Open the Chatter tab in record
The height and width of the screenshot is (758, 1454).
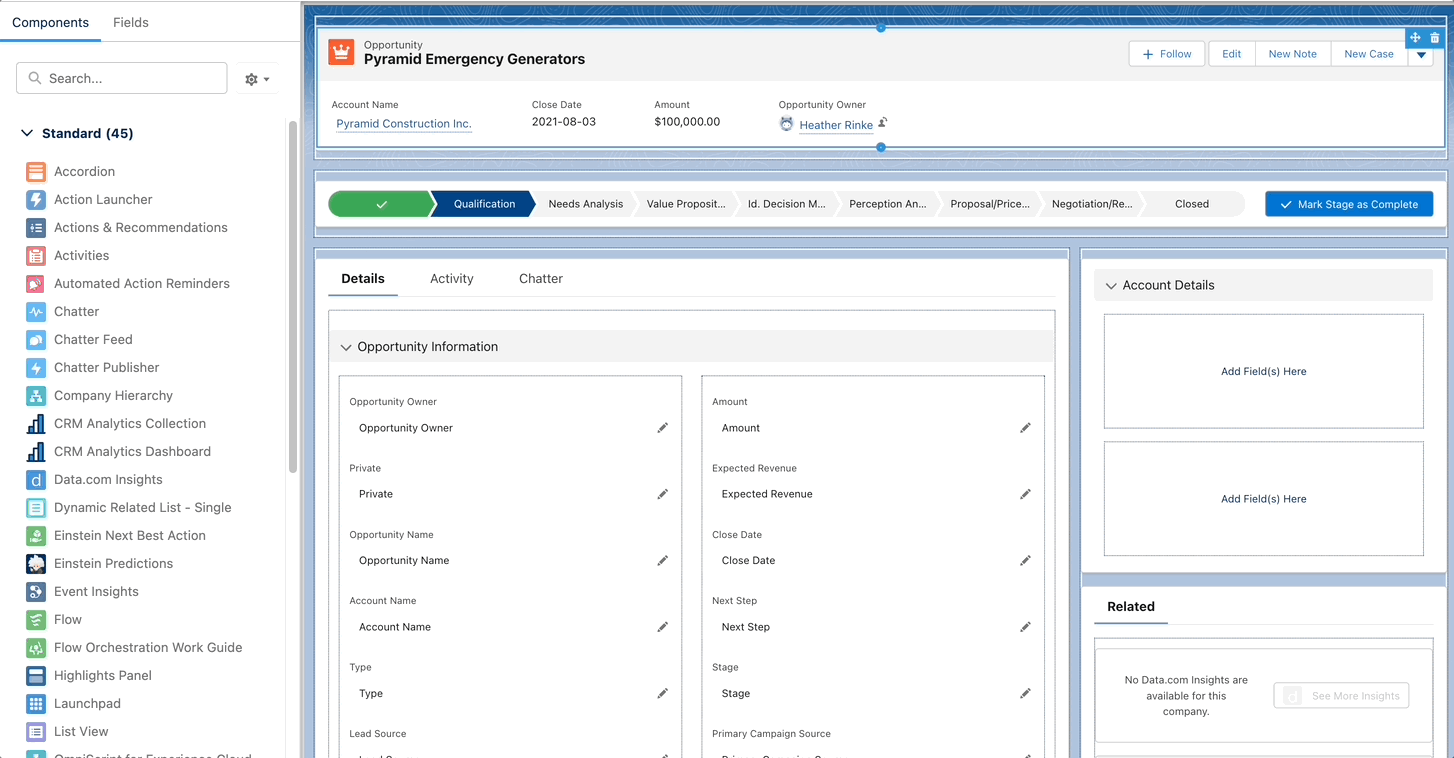(x=541, y=279)
